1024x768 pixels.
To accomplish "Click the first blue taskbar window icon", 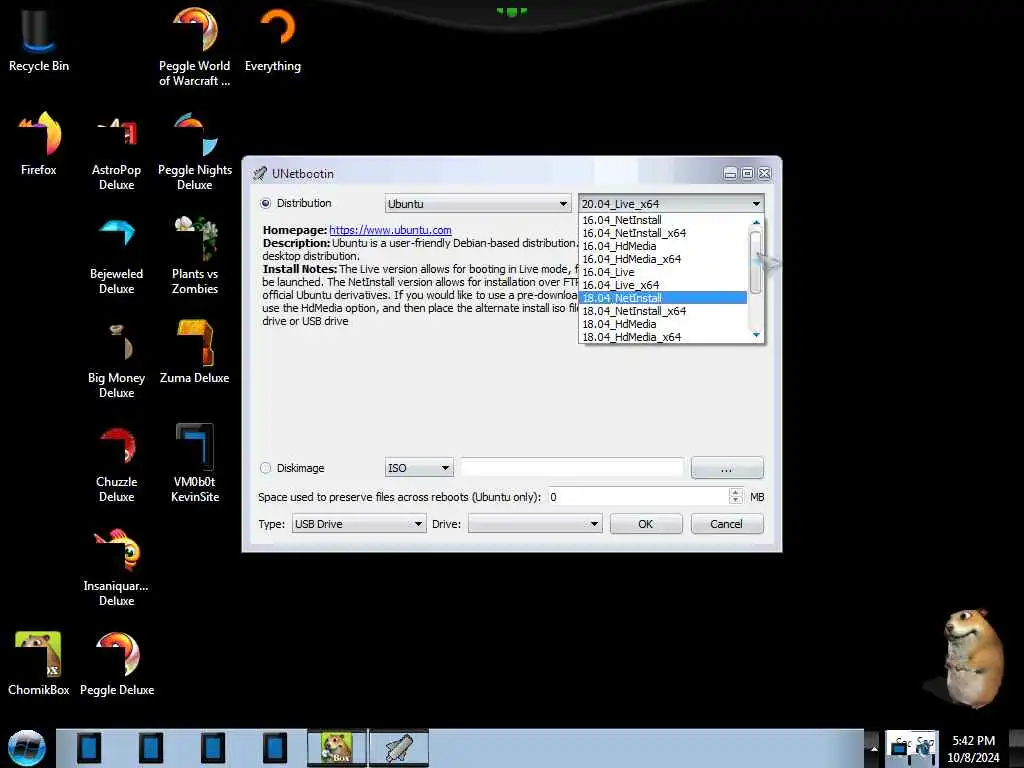I will (x=89, y=748).
